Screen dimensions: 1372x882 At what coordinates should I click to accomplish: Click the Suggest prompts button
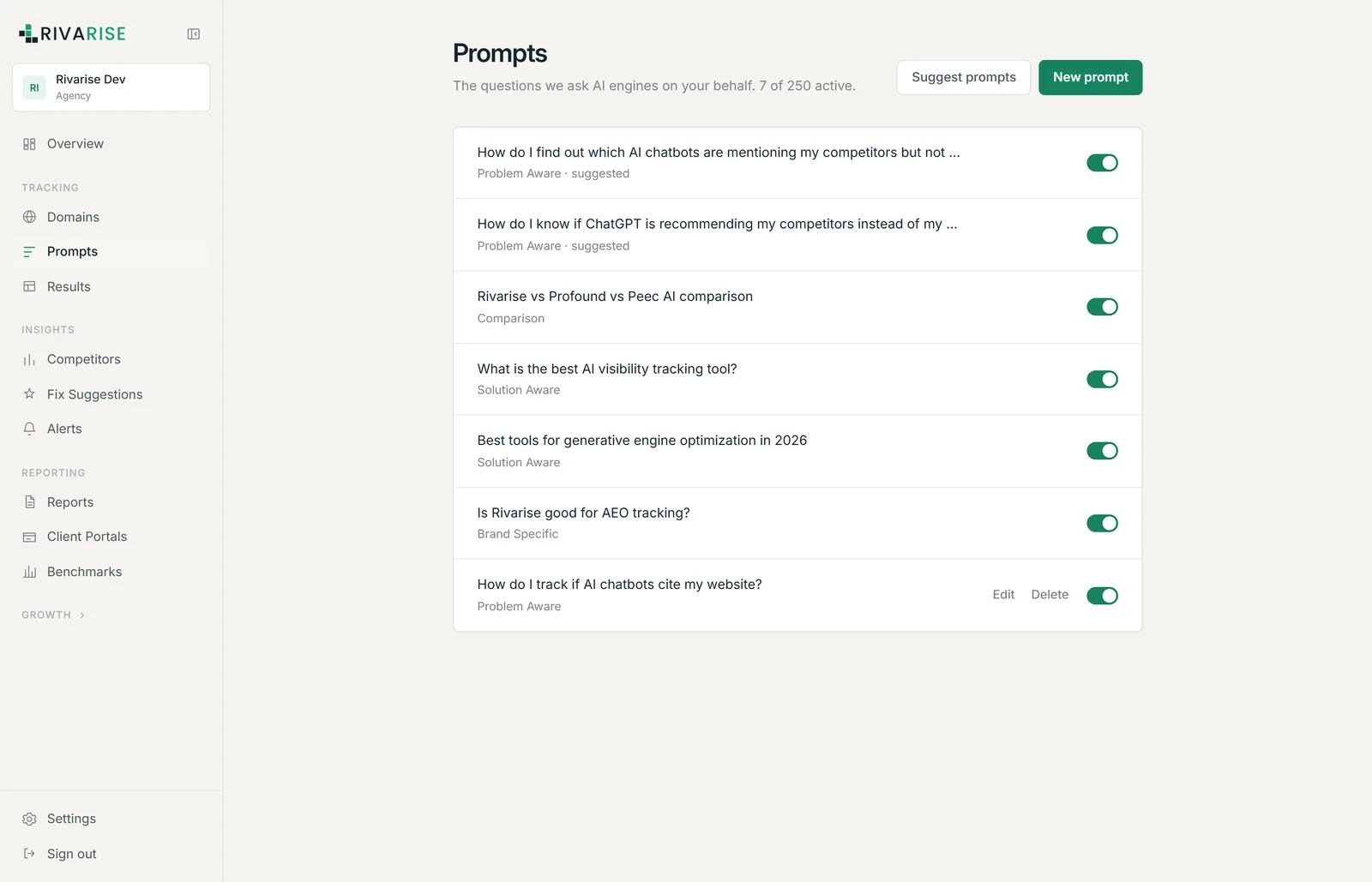point(964,77)
